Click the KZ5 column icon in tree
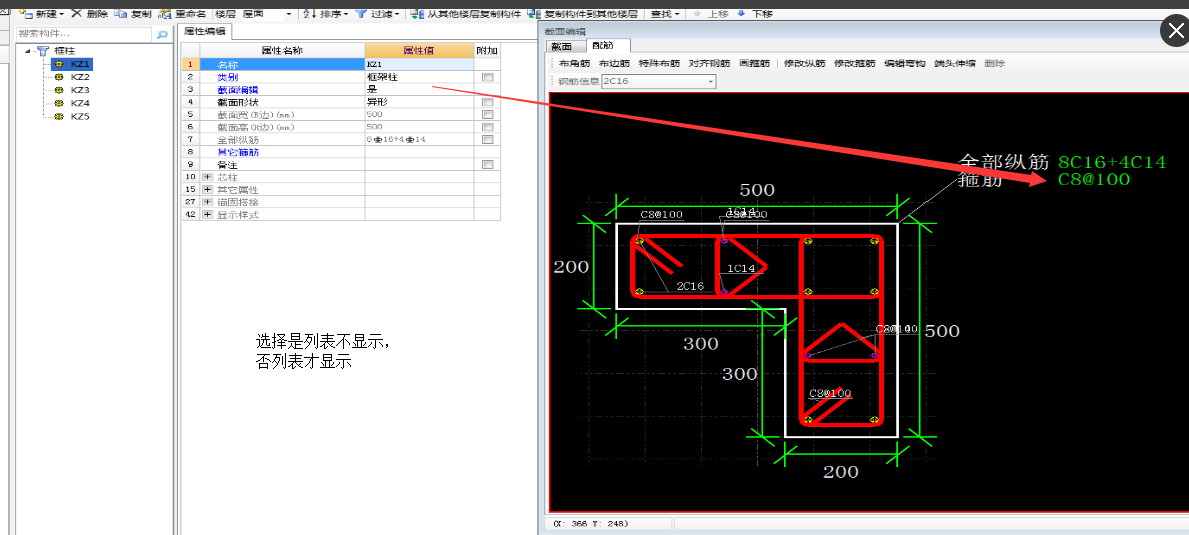Image resolution: width=1189 pixels, height=535 pixels. (x=58, y=116)
